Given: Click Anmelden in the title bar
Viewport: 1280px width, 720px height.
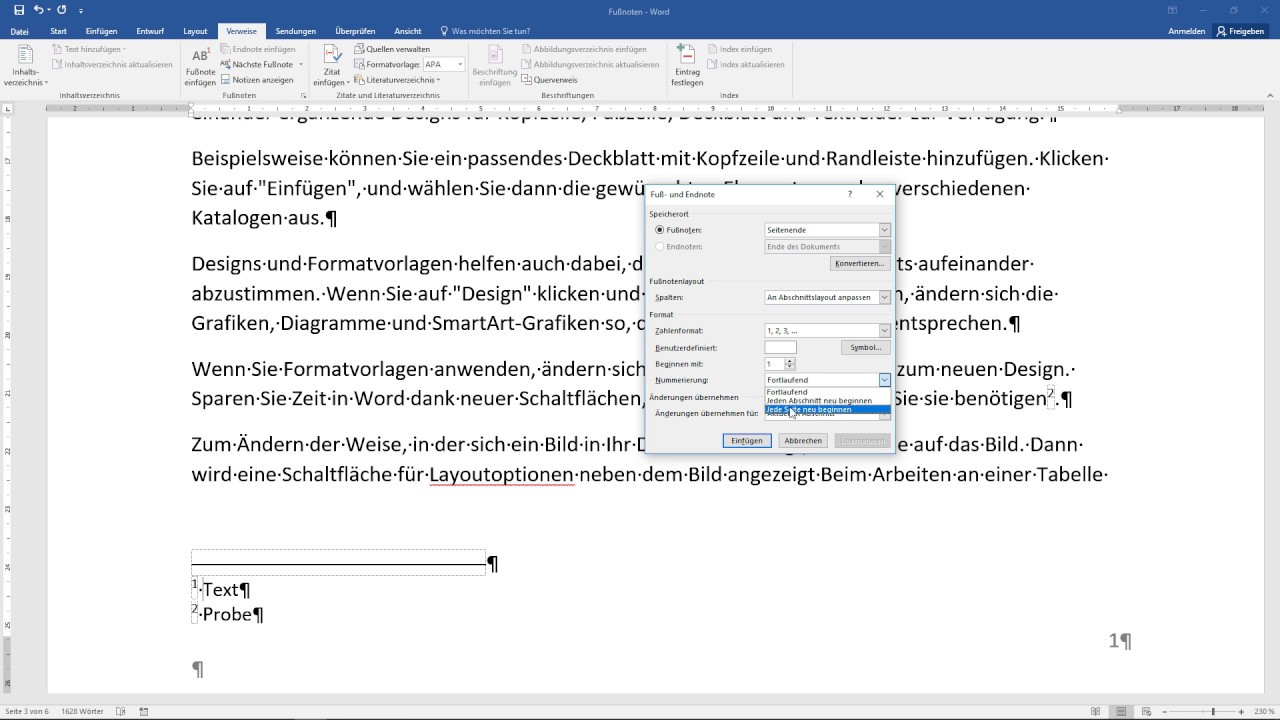Looking at the screenshot, I should pyautogui.click(x=1186, y=31).
